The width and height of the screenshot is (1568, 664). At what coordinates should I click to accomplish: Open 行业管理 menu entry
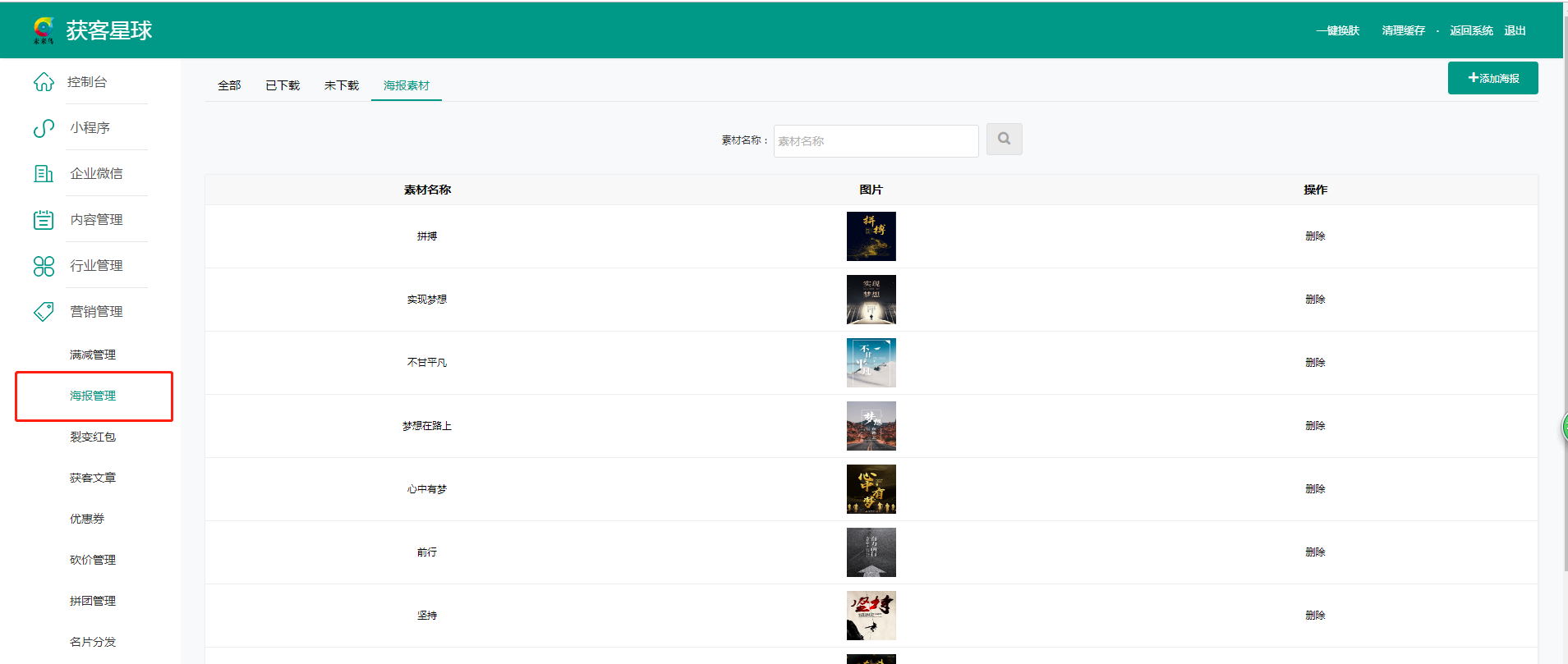(96, 266)
